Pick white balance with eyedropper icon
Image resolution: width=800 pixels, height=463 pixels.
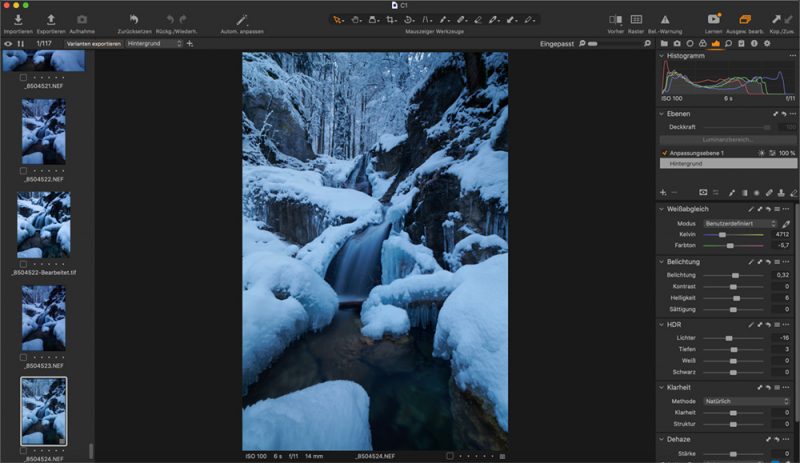coord(786,224)
